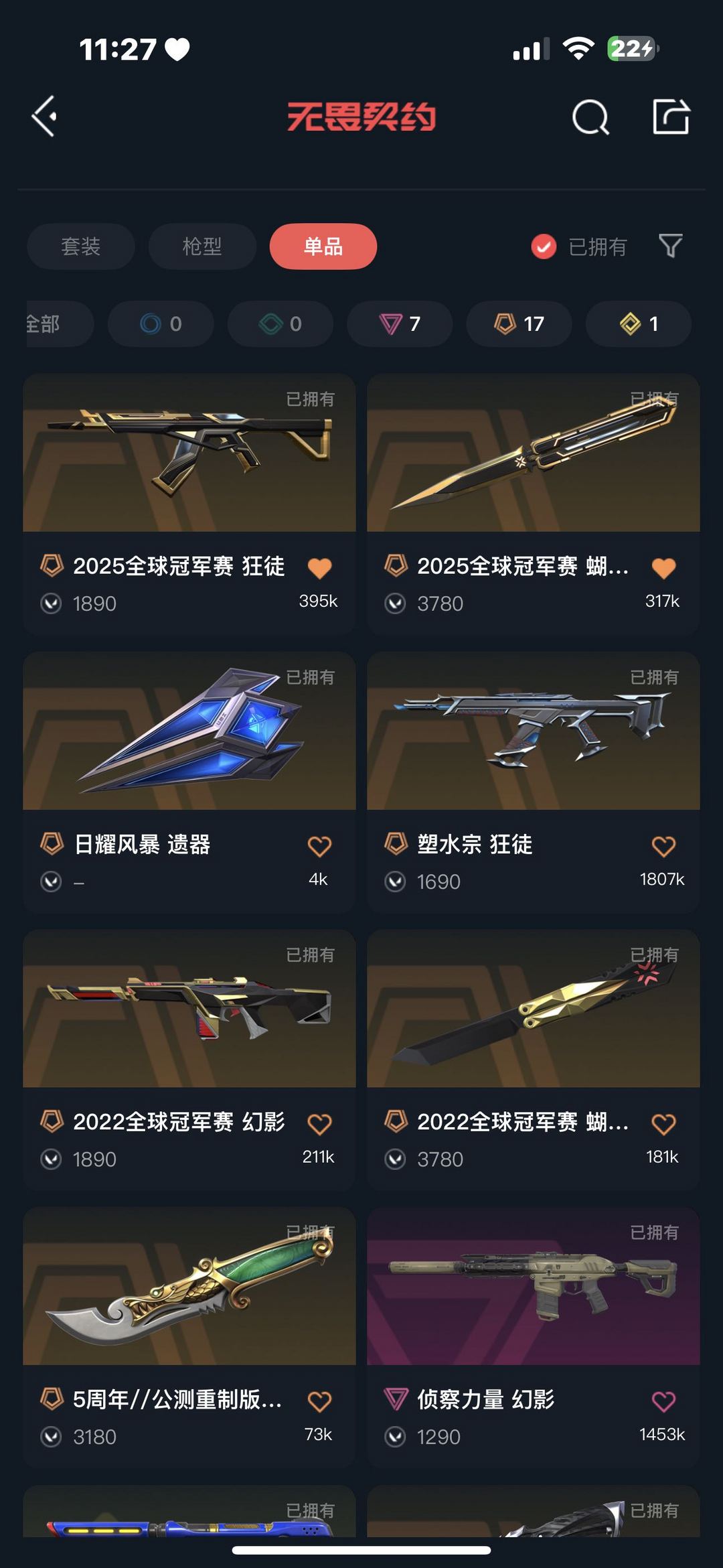The width and height of the screenshot is (723, 1568).
Task: Filter by orange tier with 17 items
Action: (519, 324)
